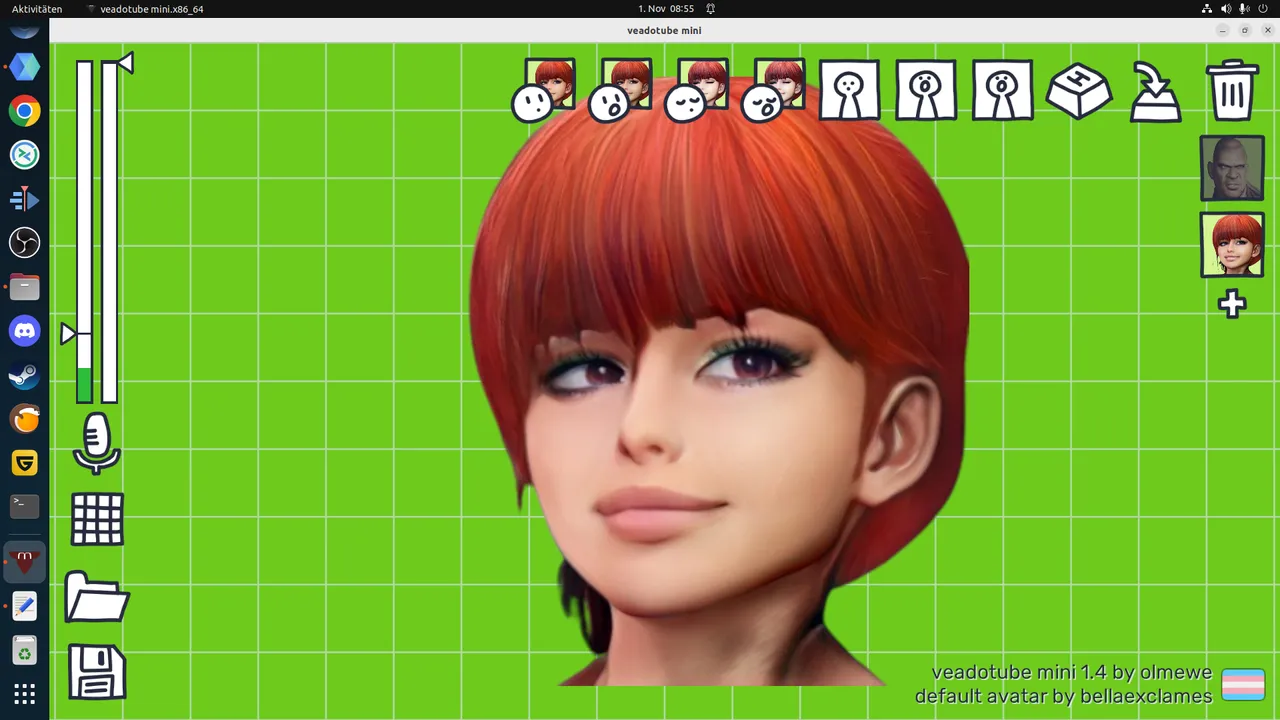This screenshot has height=720, width=1280.
Task: Open Discord from the dock
Action: tap(25, 331)
